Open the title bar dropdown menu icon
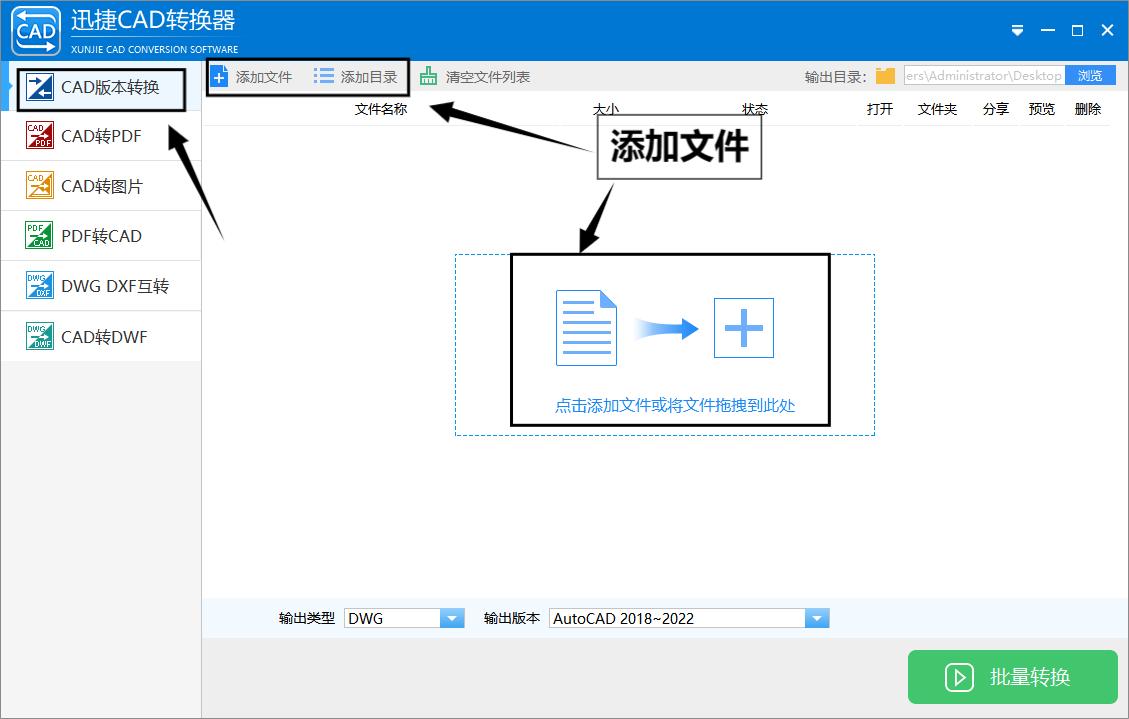Viewport: 1129px width, 719px height. [1017, 30]
